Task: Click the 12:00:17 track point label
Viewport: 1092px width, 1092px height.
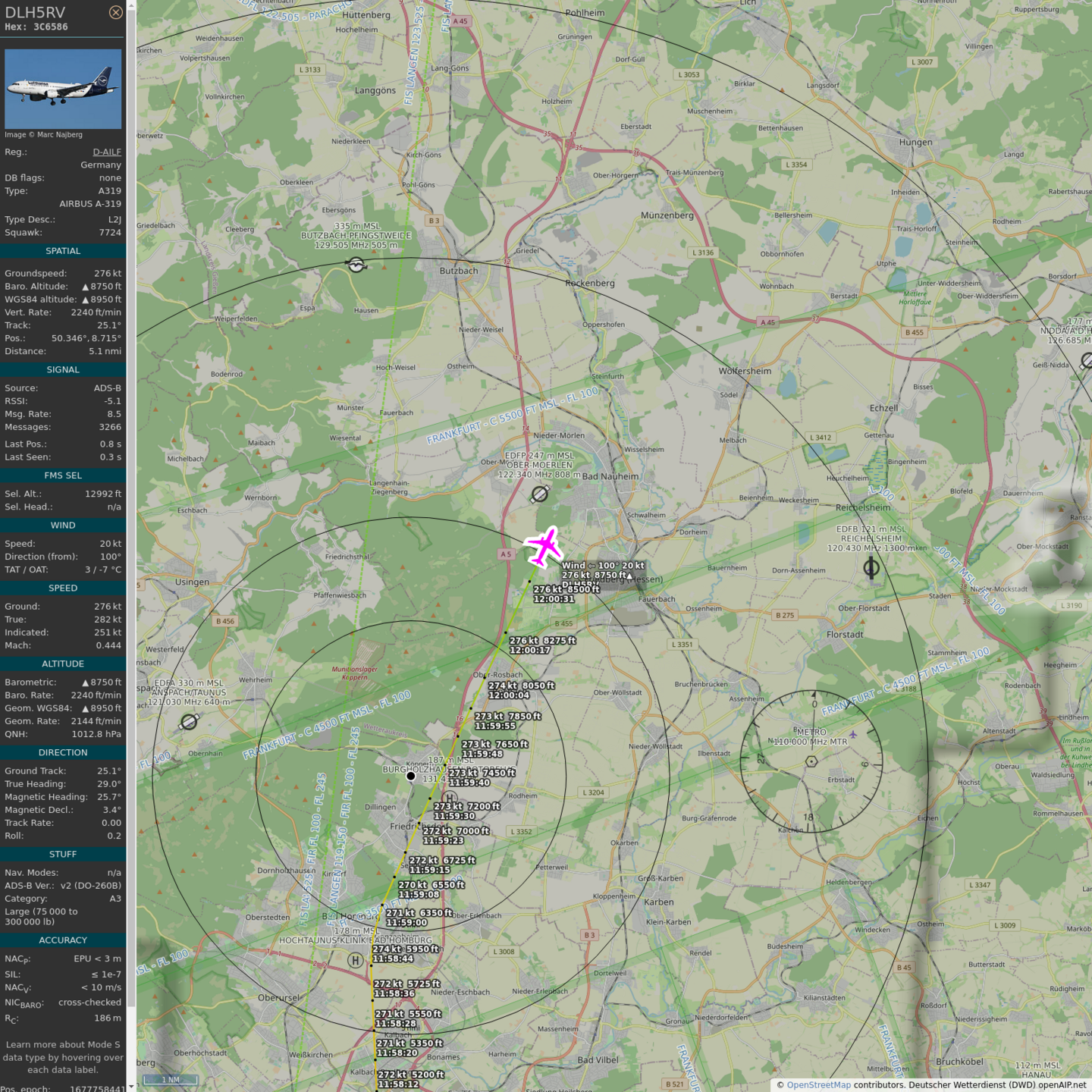Action: point(530,650)
